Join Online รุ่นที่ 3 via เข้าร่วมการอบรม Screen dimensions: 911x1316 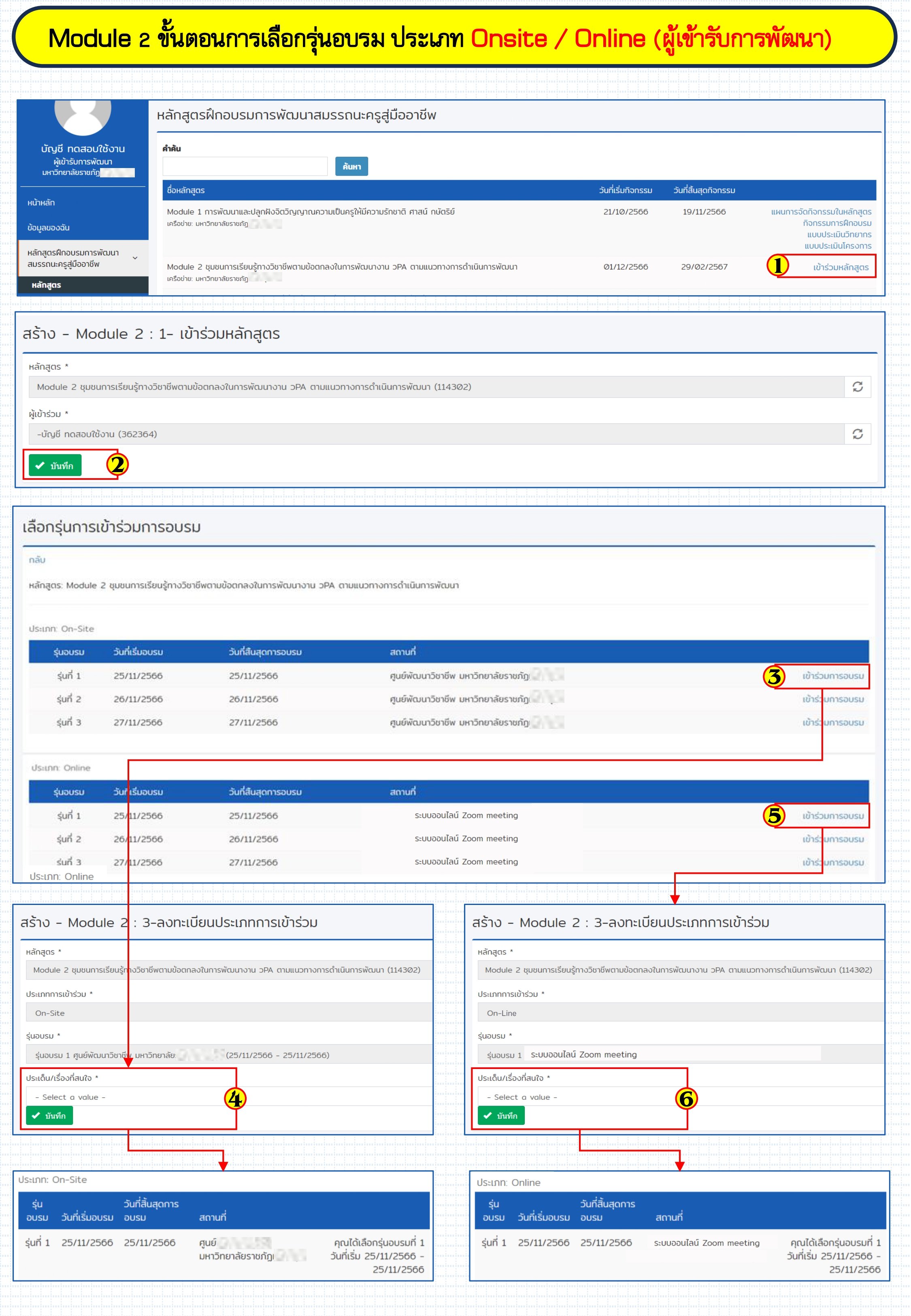click(833, 862)
